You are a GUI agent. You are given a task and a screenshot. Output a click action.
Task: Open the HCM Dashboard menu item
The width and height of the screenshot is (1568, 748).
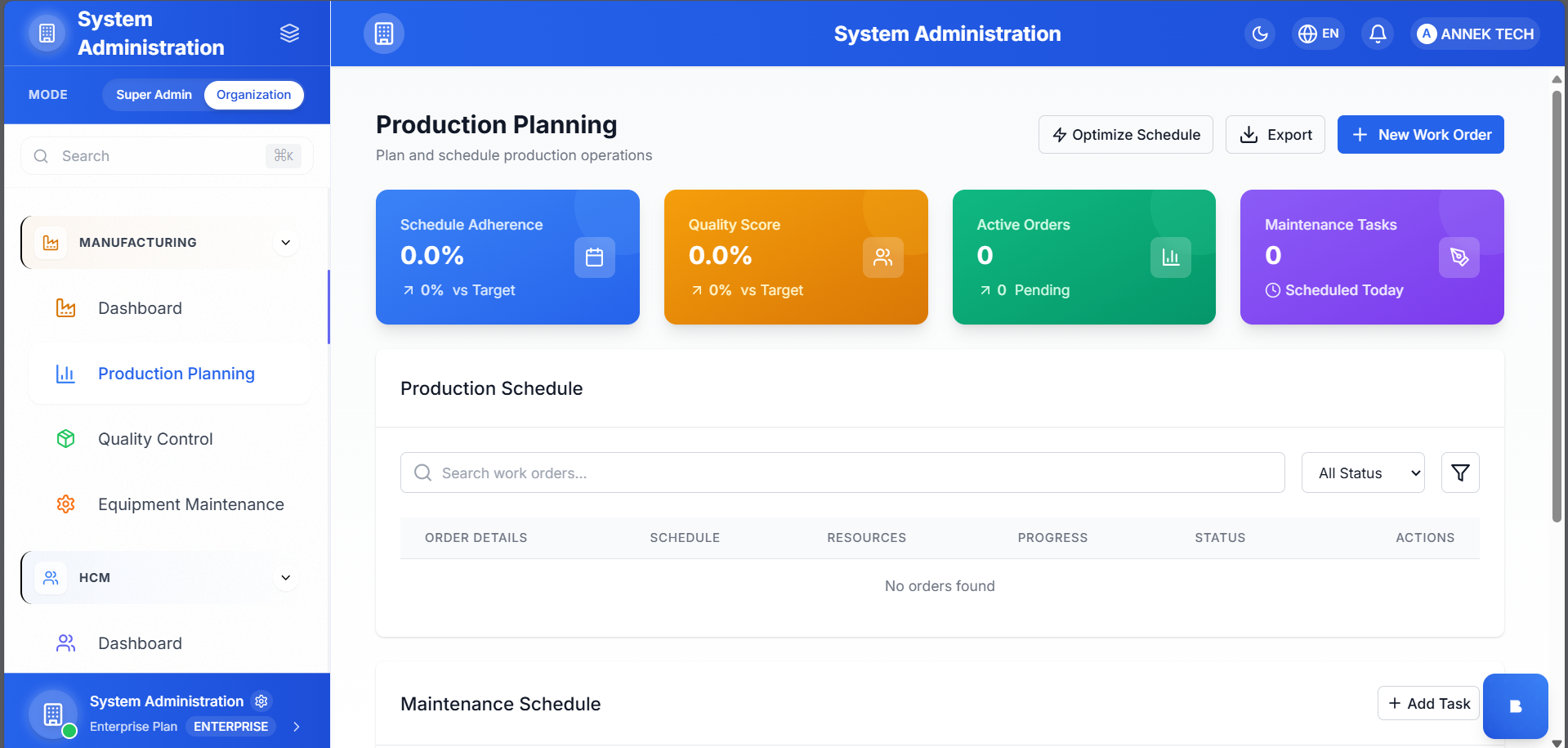click(x=170, y=643)
